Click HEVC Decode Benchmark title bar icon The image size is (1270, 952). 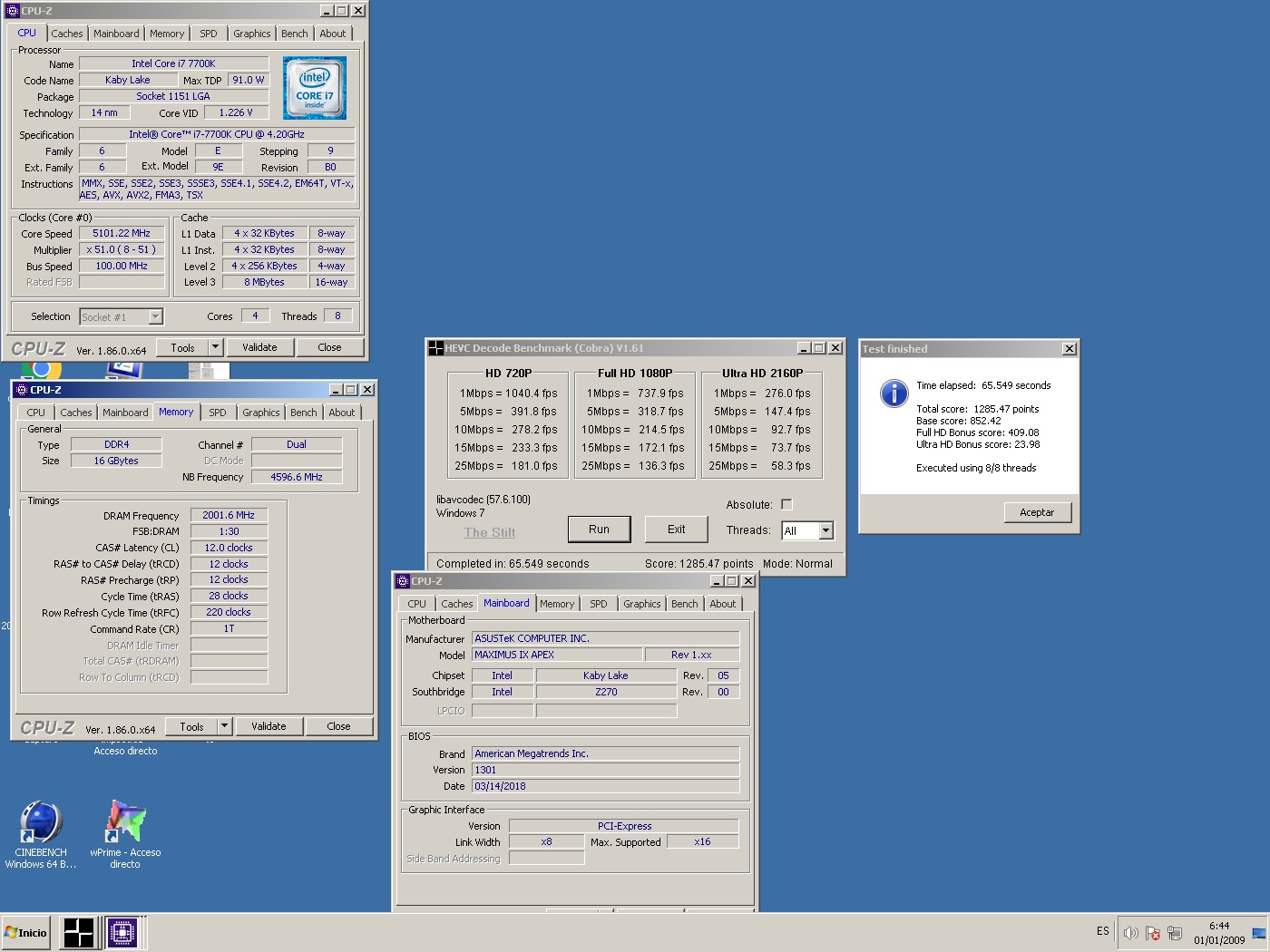[x=435, y=348]
